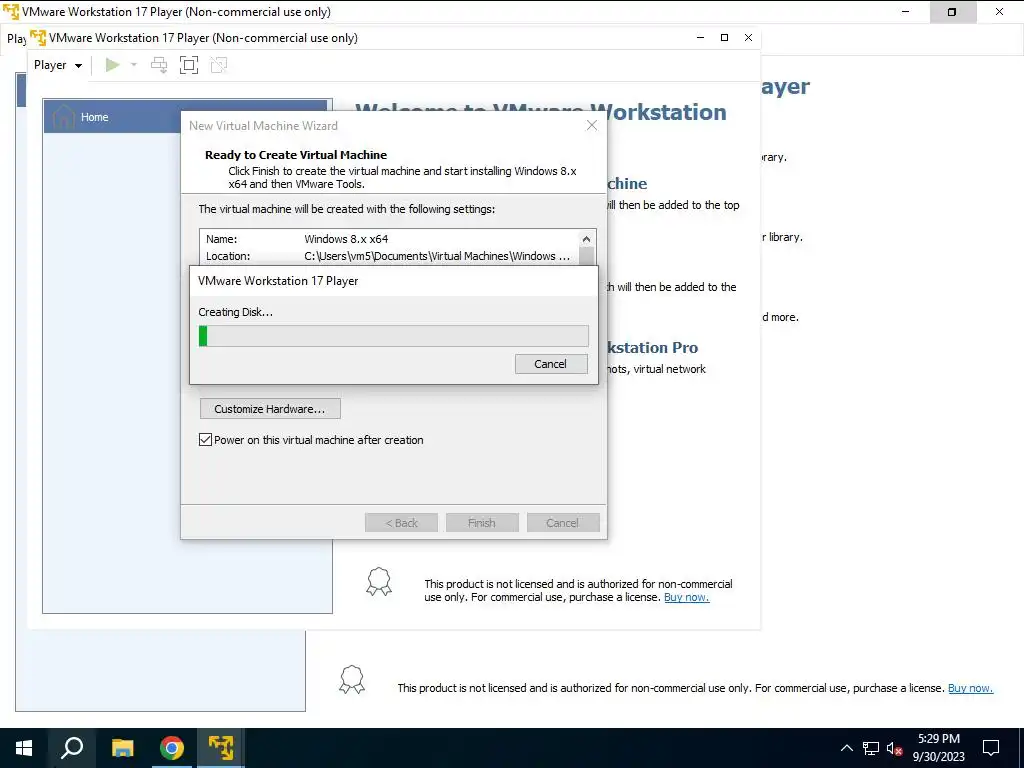This screenshot has height=768, width=1024.
Task: Open the notification center icon
Action: point(991,748)
